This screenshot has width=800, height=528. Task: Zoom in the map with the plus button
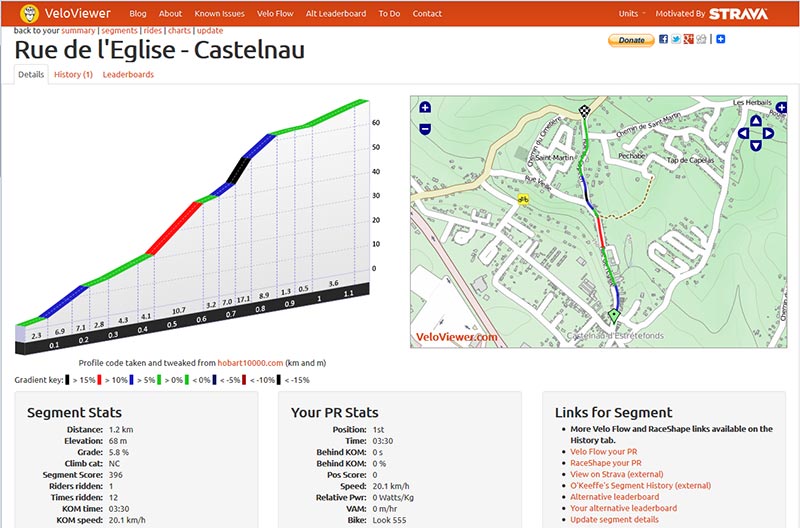pyautogui.click(x=425, y=107)
